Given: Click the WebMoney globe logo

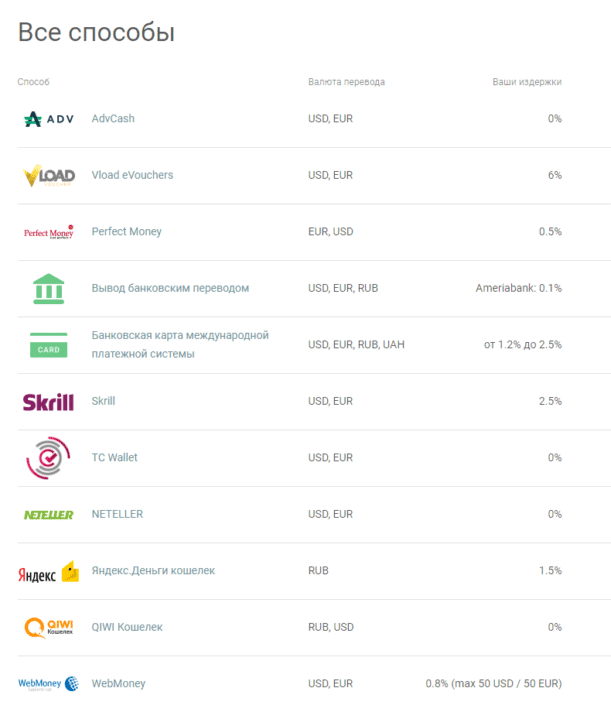Looking at the screenshot, I should (x=48, y=684).
